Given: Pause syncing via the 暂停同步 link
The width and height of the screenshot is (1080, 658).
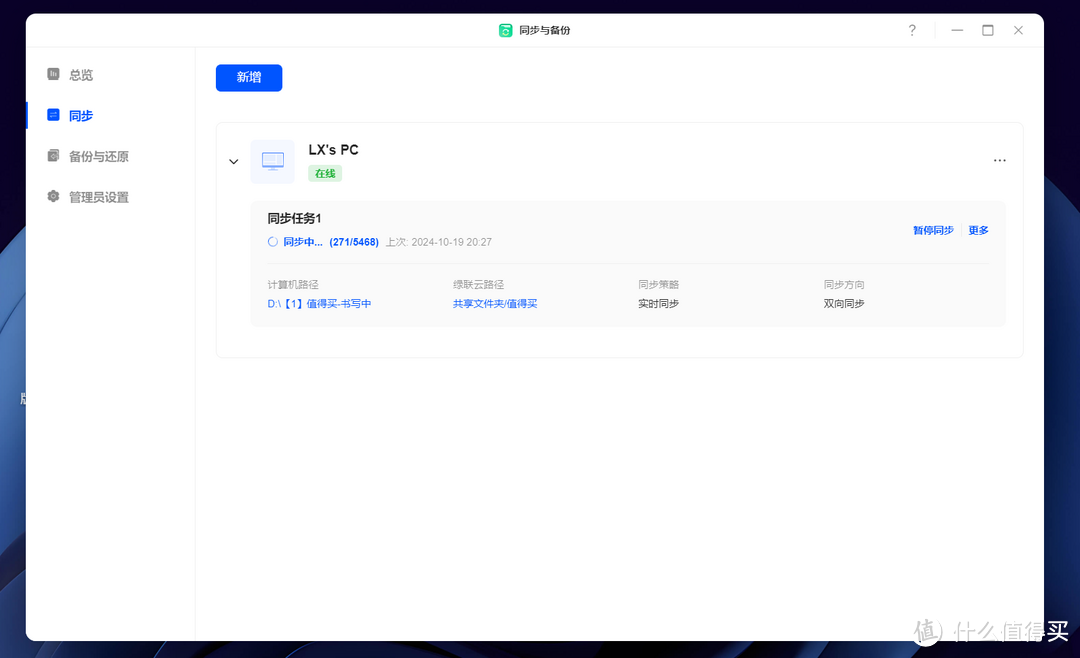Looking at the screenshot, I should pos(932,229).
